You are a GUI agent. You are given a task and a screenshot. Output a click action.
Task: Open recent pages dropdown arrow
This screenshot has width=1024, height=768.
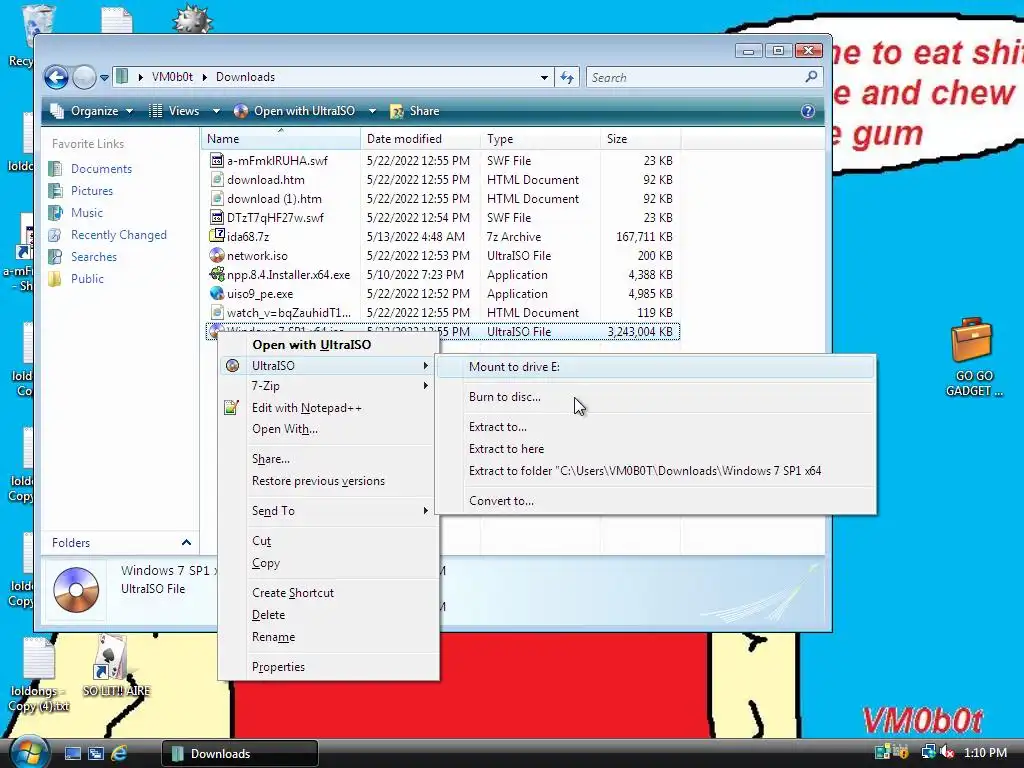(104, 78)
